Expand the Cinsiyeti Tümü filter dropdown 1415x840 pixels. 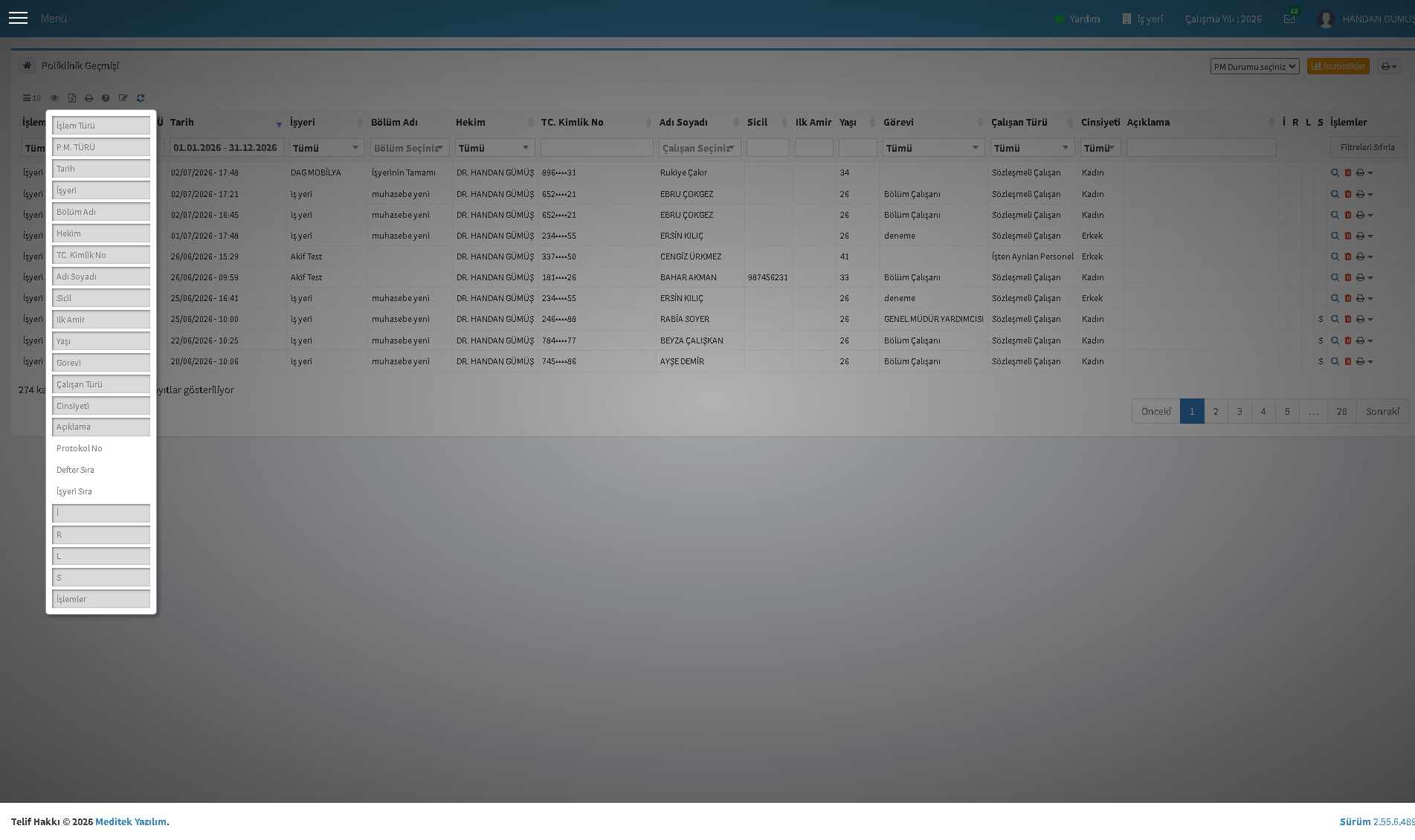click(x=1100, y=148)
